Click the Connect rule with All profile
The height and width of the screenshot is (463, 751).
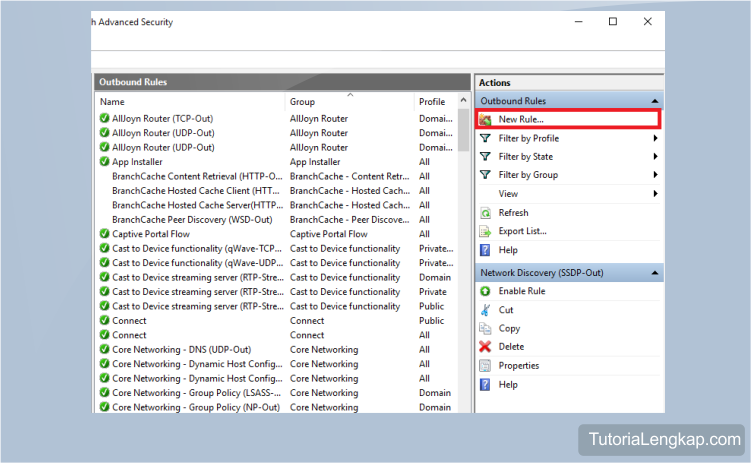pyautogui.click(x=276, y=335)
